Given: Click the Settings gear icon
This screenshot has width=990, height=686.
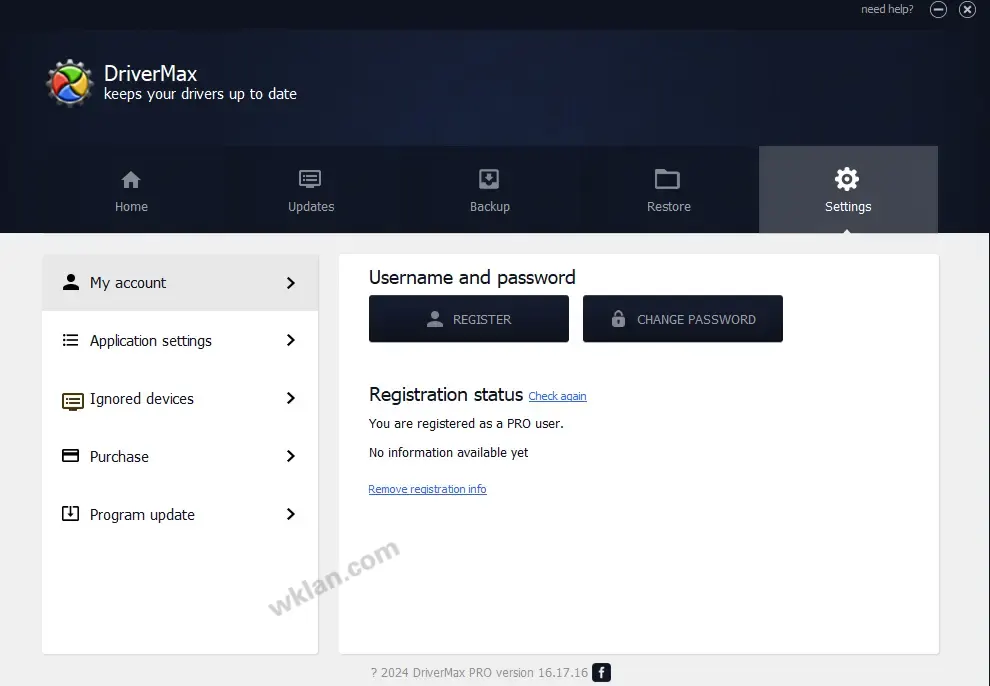Looking at the screenshot, I should tap(847, 179).
